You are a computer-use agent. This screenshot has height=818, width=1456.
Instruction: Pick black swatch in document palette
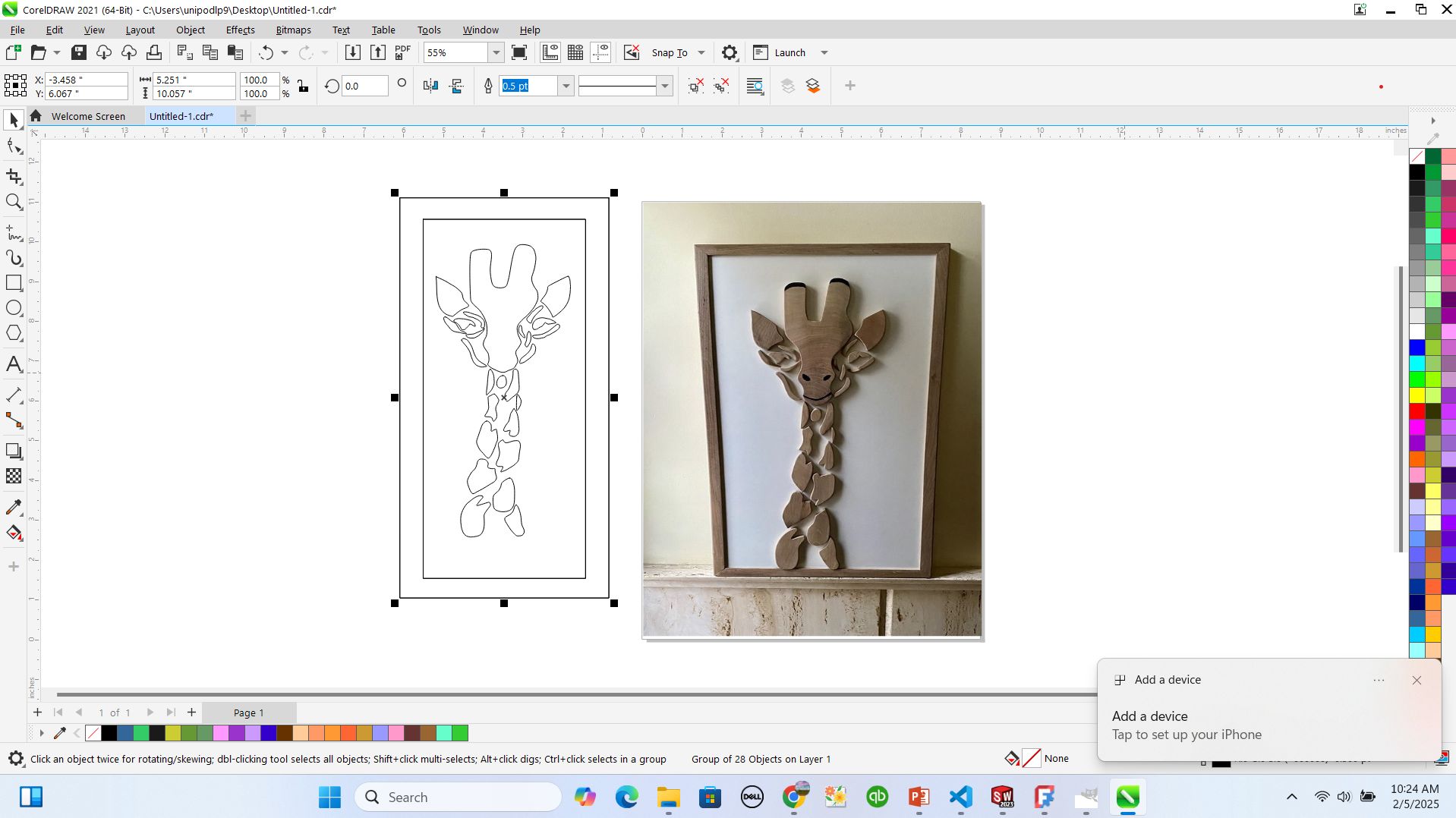109,733
